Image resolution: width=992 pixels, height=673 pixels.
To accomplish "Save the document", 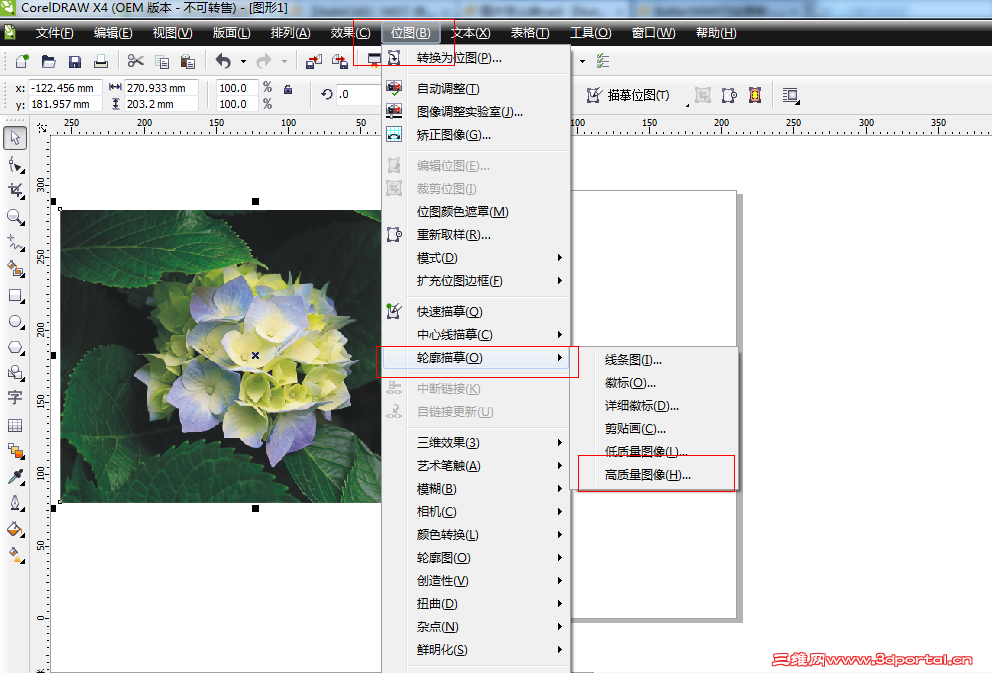I will click(x=75, y=61).
